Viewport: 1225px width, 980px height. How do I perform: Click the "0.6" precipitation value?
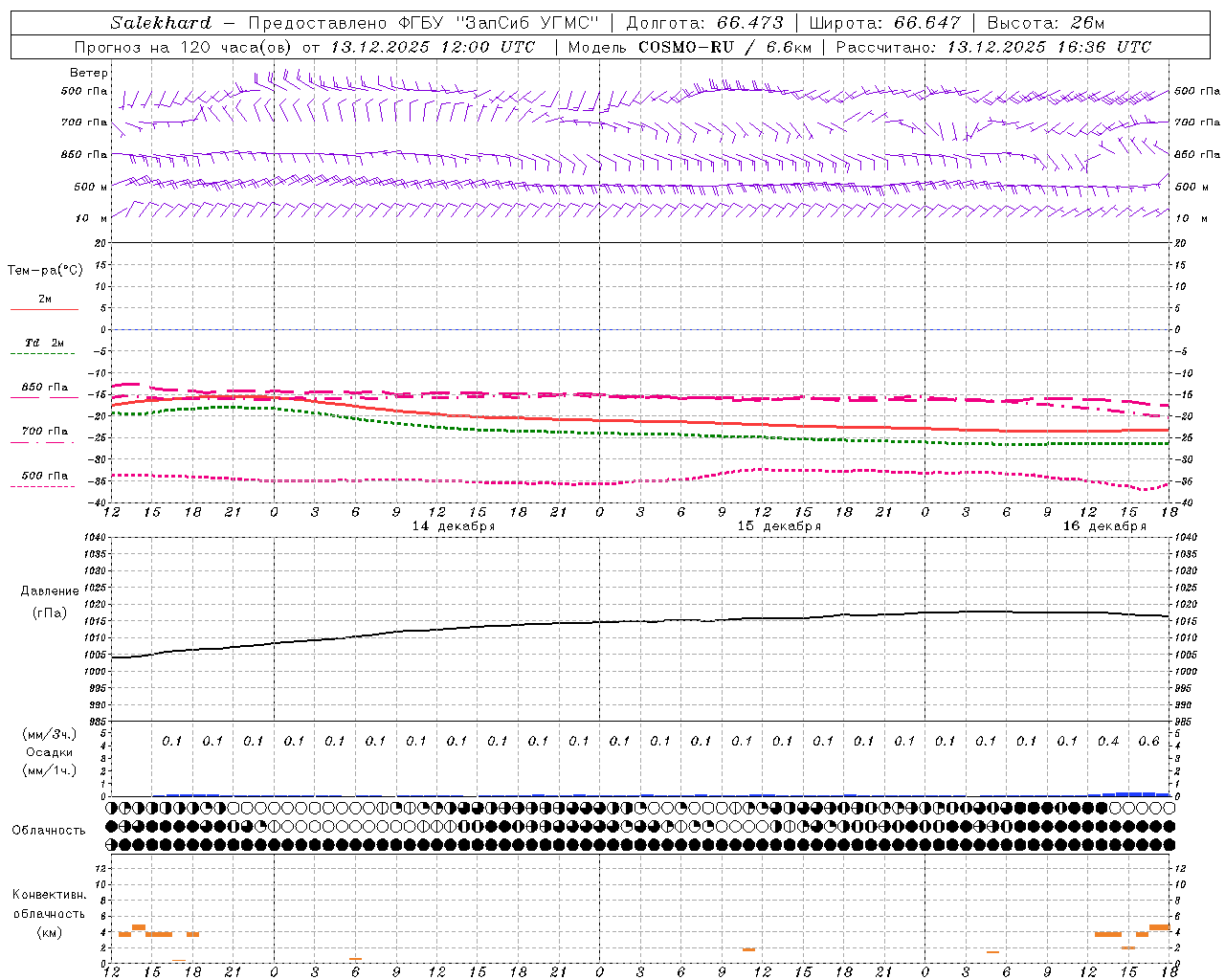coord(1149,742)
